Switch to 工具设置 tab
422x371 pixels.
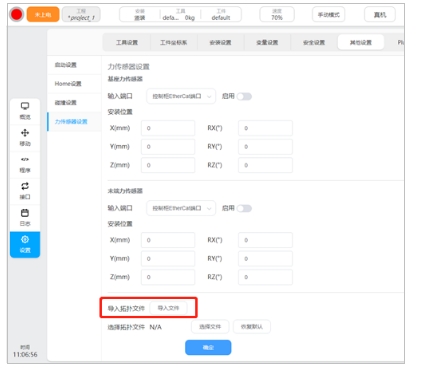pyautogui.click(x=127, y=42)
